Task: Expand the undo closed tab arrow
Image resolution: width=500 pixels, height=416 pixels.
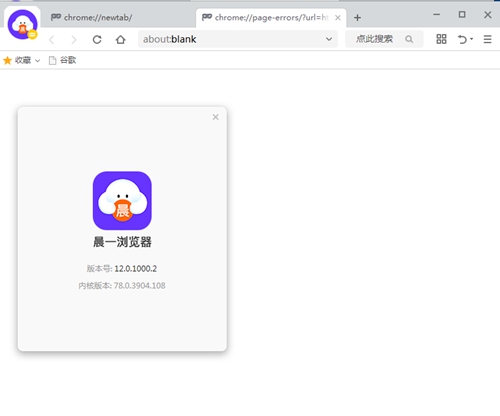Action: coord(471,39)
